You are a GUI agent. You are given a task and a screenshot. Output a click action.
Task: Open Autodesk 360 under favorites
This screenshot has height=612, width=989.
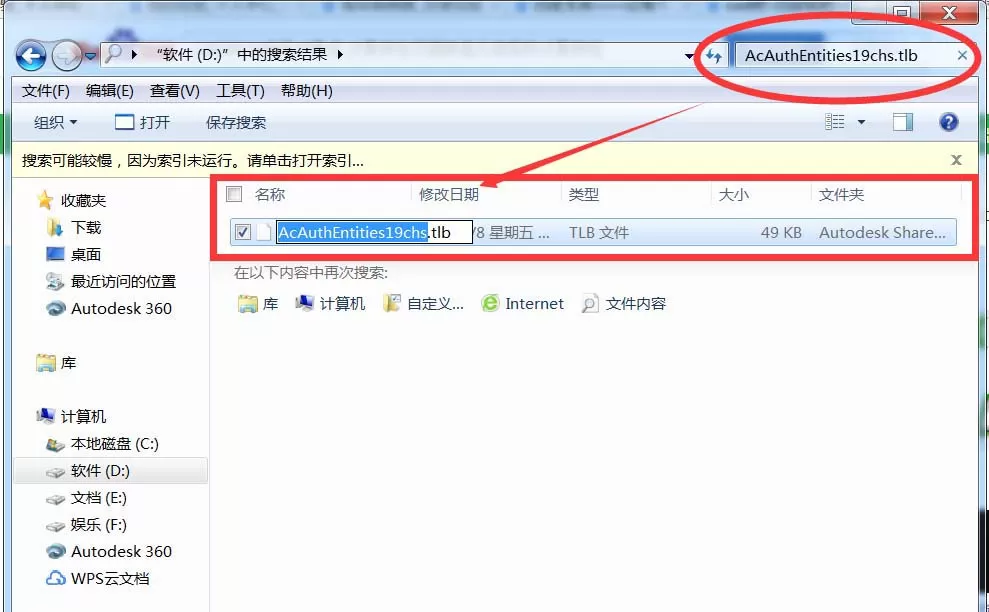121,309
